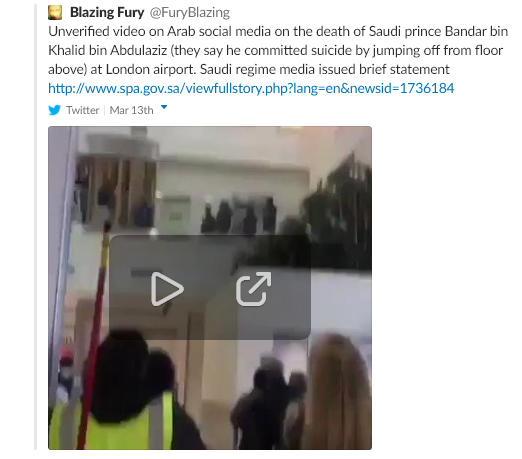
Task: Open the Mar 13th timestamp
Action: [x=131, y=110]
